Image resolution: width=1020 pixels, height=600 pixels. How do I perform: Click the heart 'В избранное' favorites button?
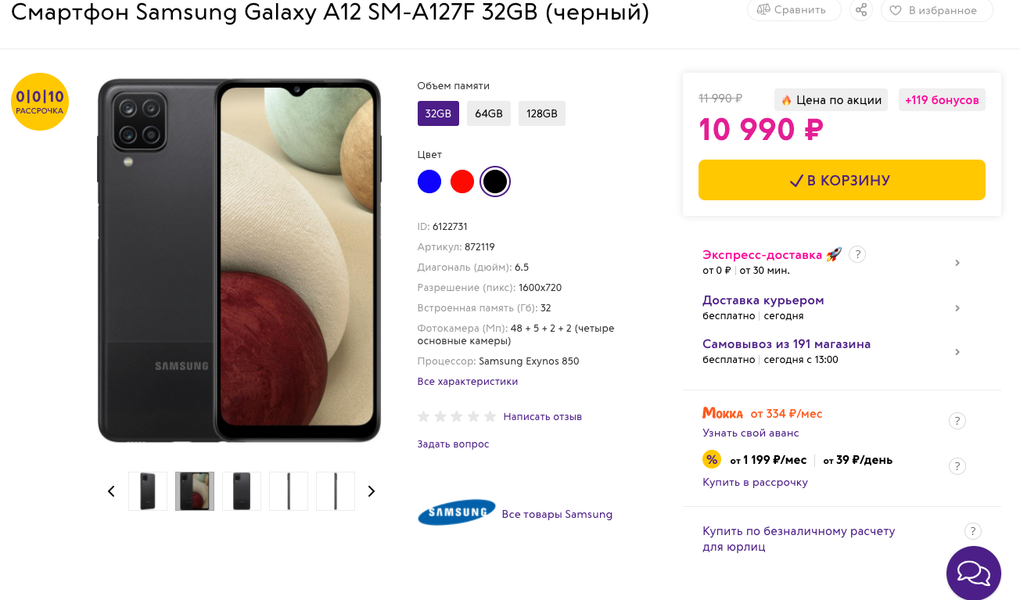pyautogui.click(x=935, y=10)
